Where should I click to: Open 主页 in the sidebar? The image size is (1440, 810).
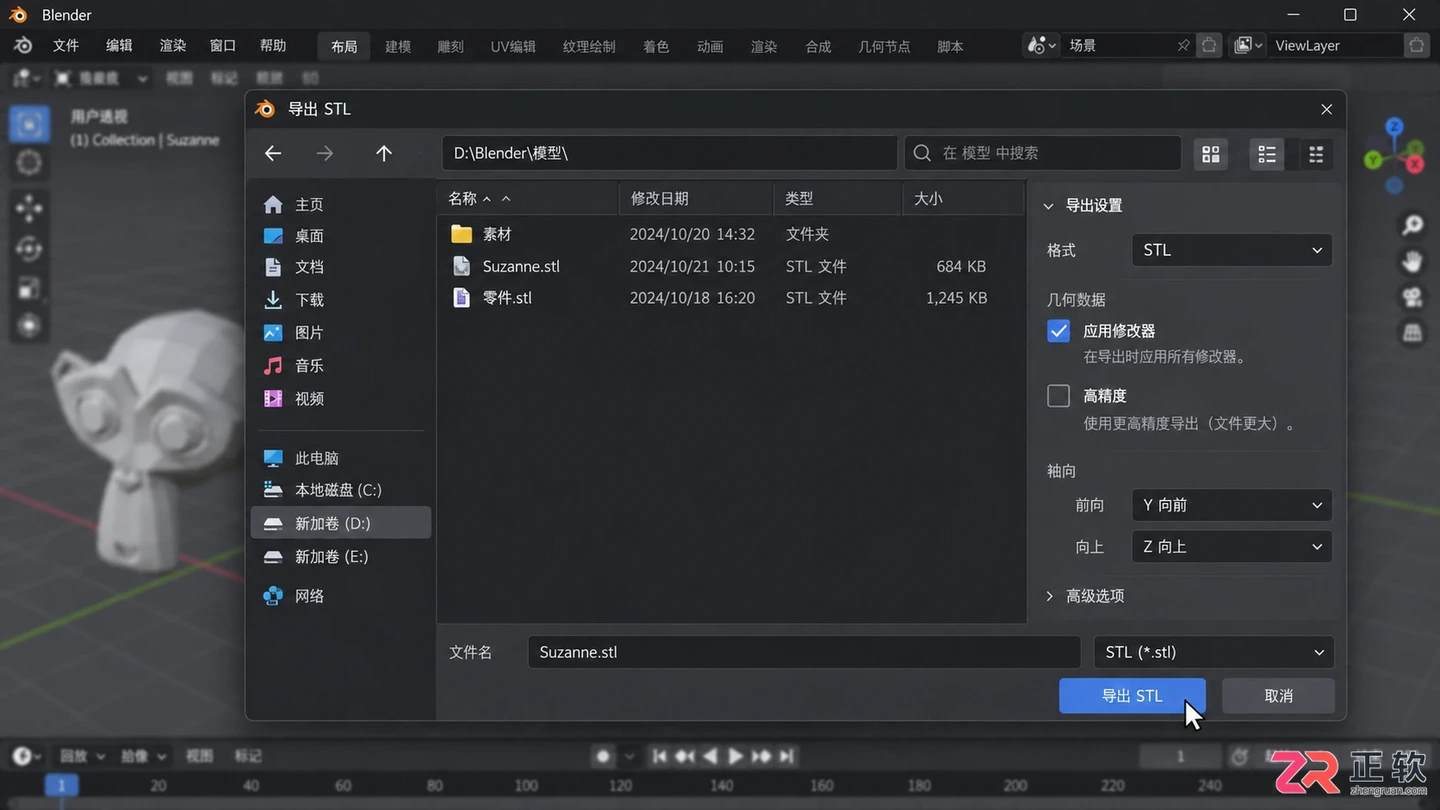point(340,204)
